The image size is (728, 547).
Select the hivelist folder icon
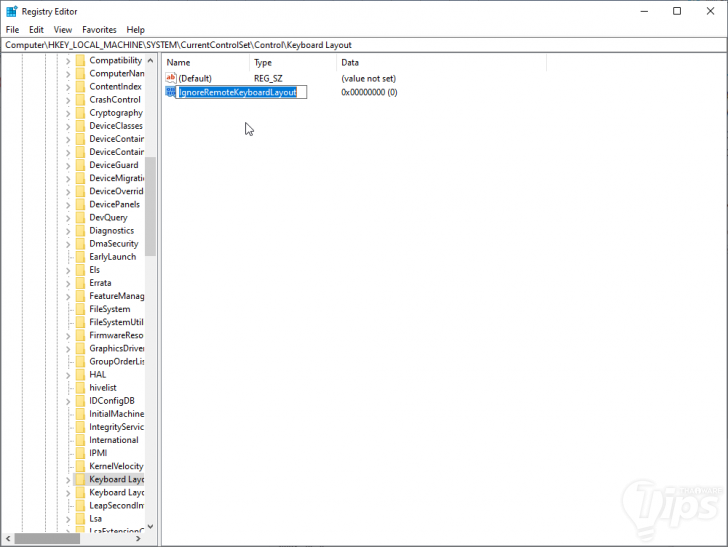(81, 388)
